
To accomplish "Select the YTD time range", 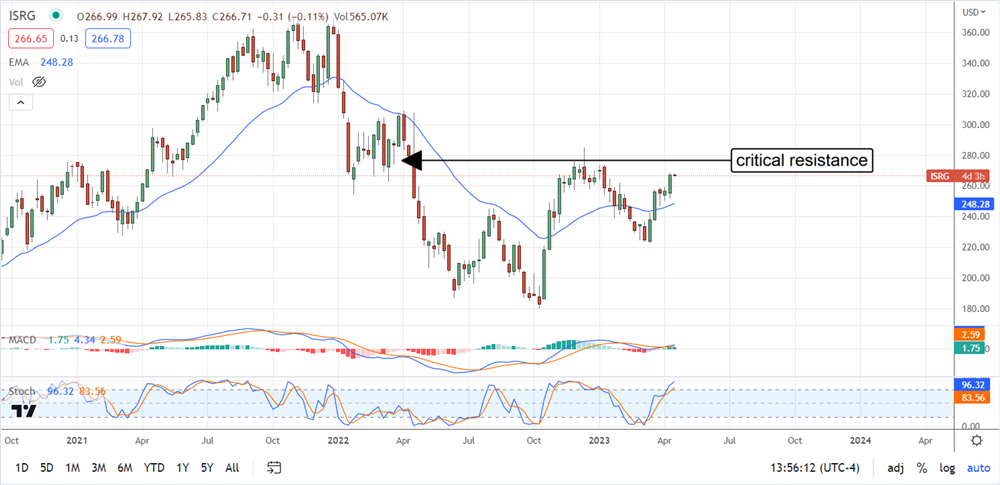I will 154,468.
